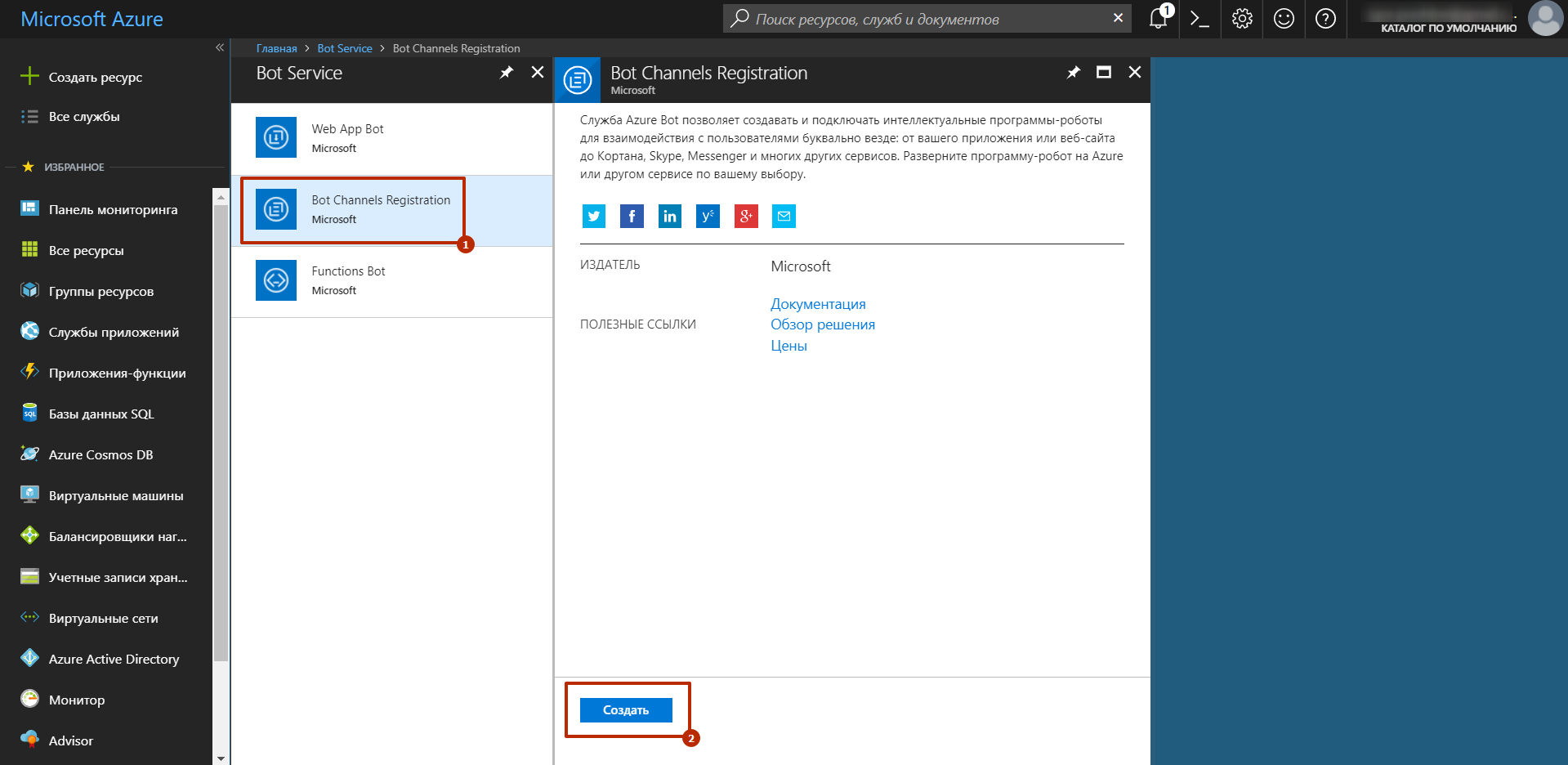Open Монитор in sidebar
This screenshot has width=1568, height=765.
tap(77, 700)
